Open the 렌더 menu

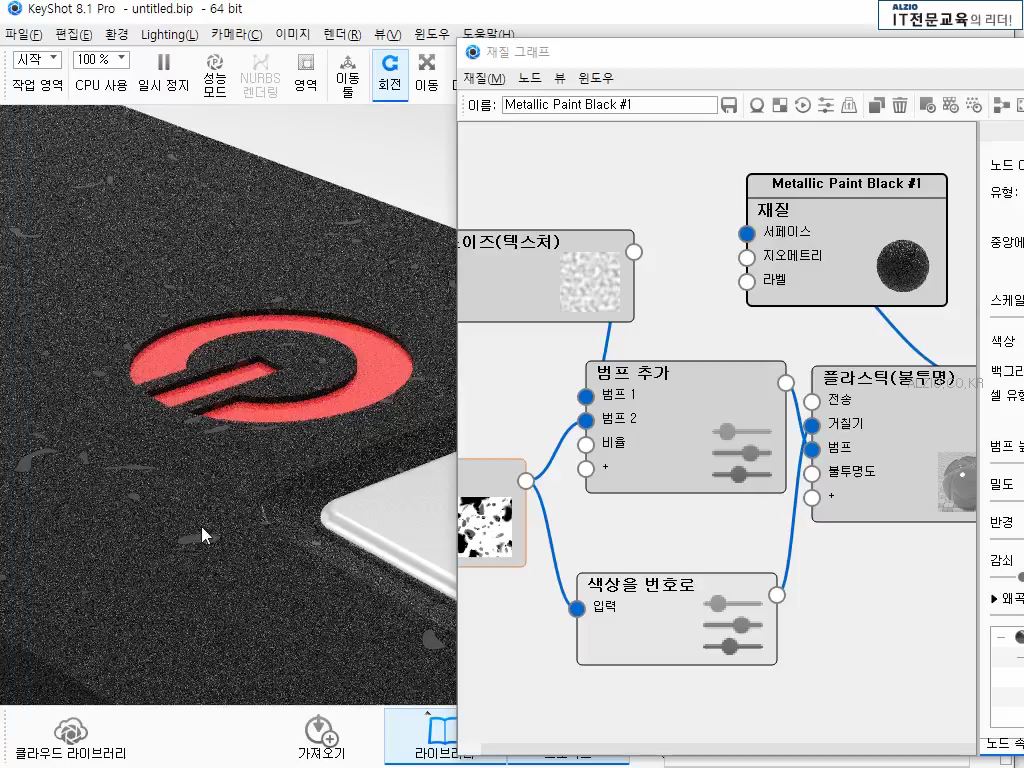[x=342, y=35]
